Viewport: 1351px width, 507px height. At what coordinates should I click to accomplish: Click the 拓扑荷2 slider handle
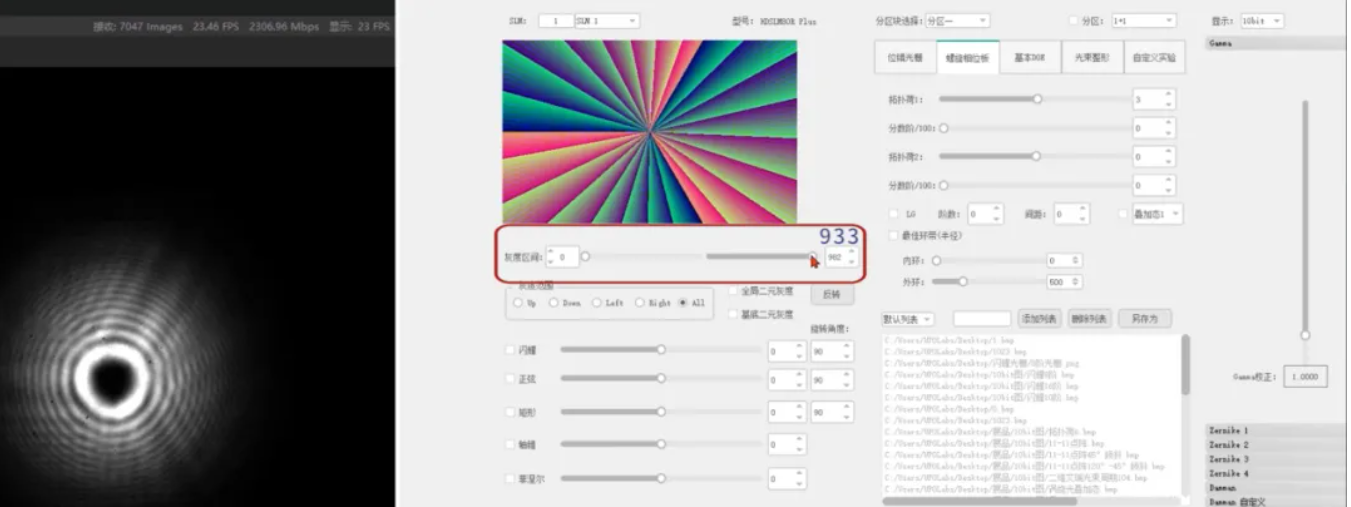click(1036, 156)
